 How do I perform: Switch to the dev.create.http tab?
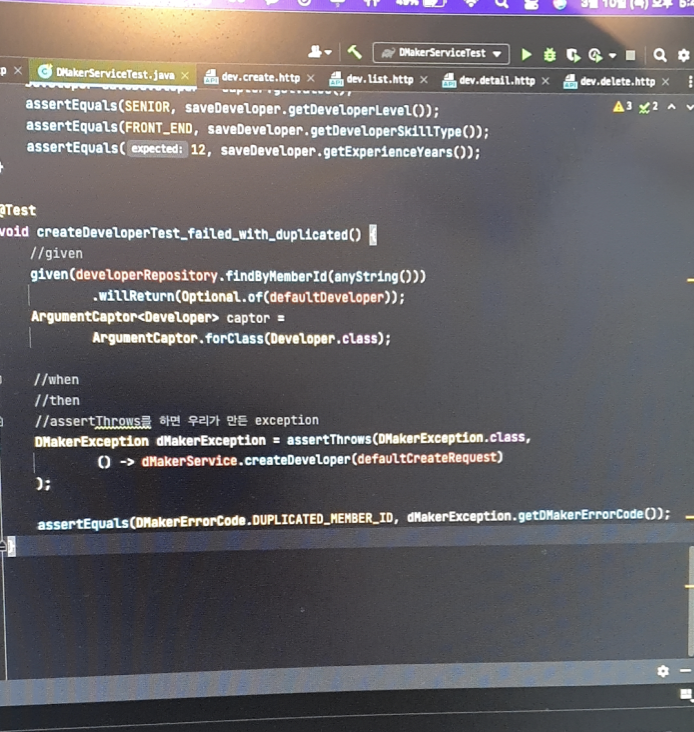(260, 77)
